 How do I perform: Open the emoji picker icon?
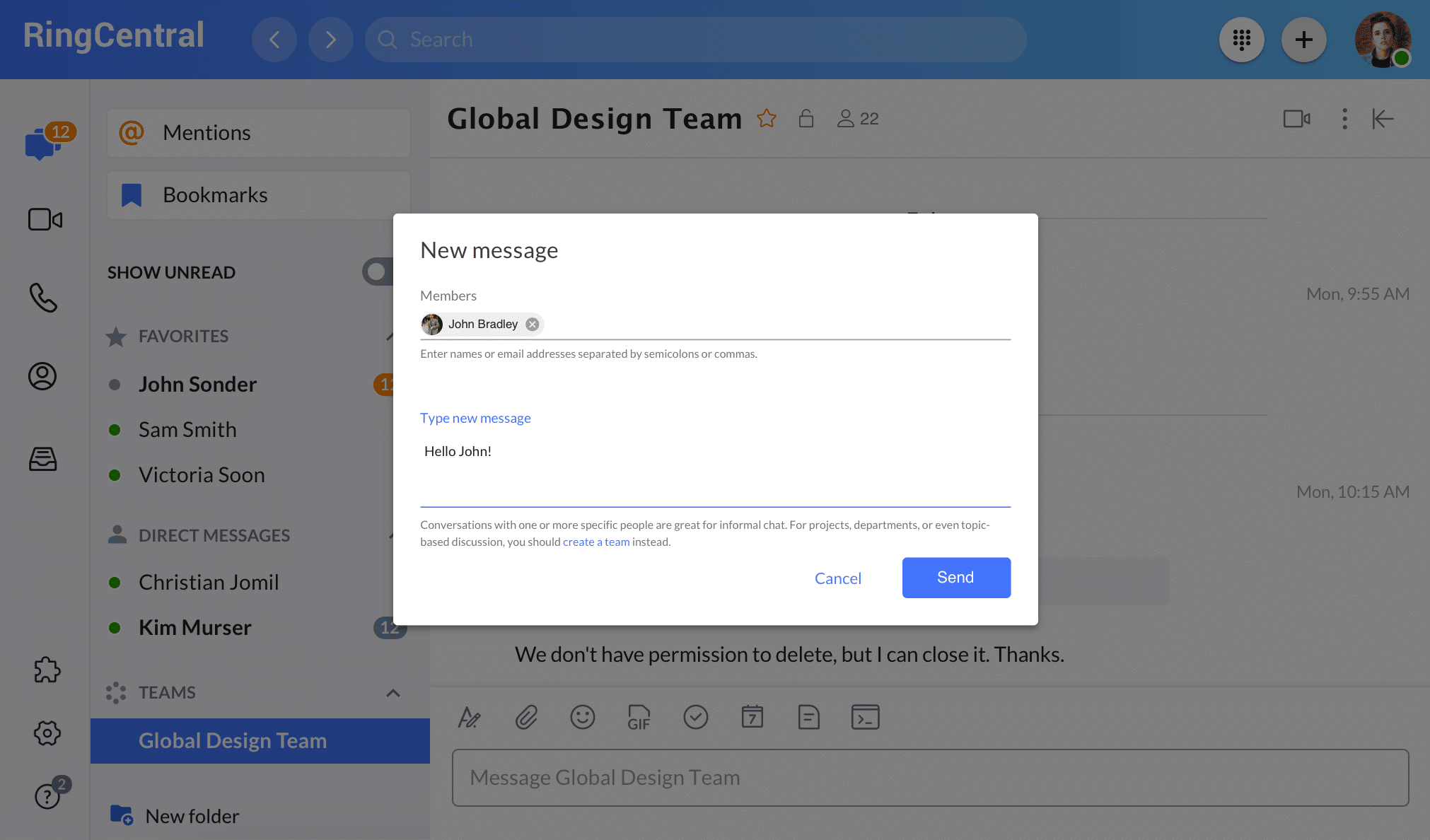coord(582,717)
